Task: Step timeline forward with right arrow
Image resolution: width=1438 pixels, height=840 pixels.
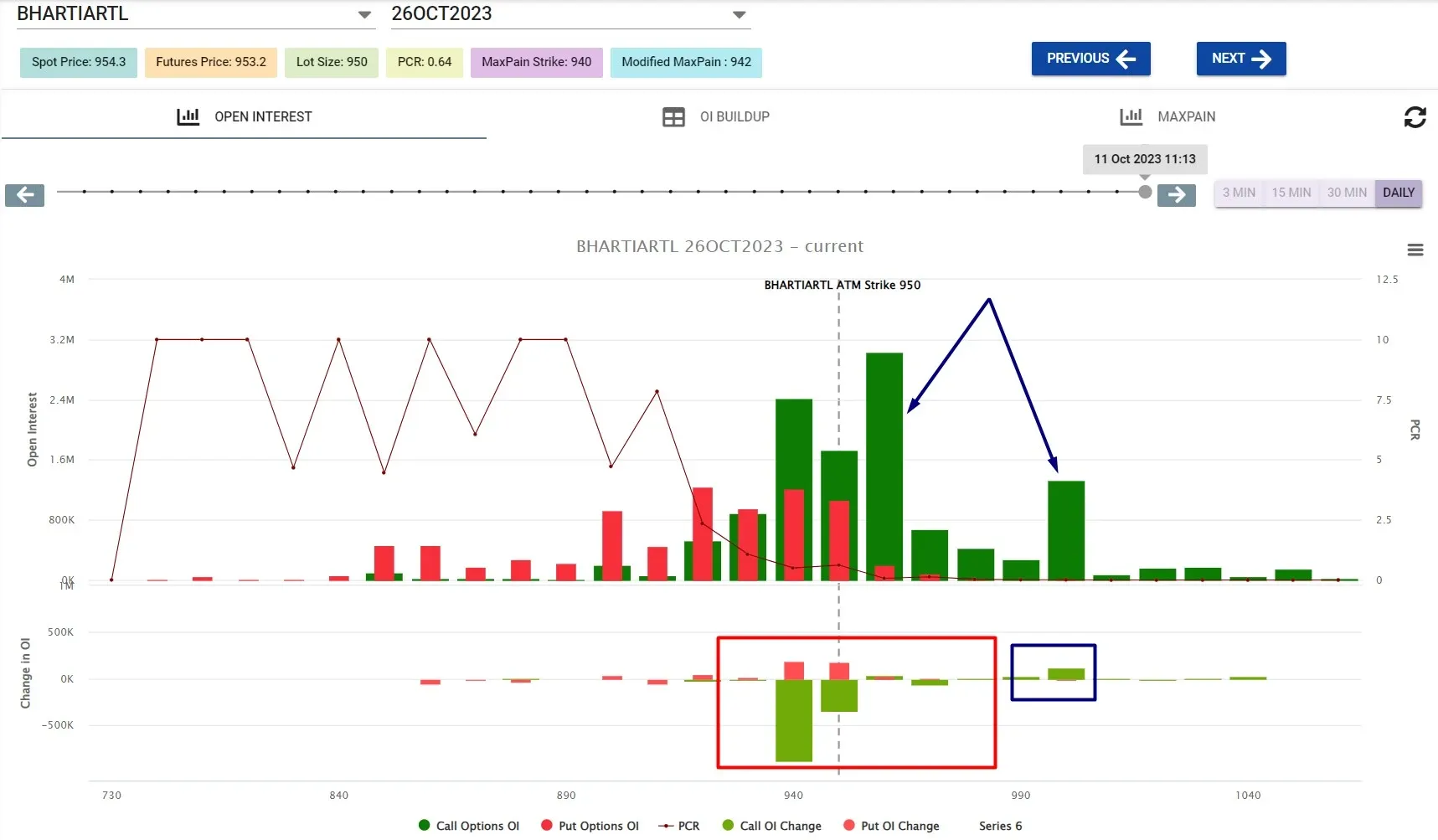Action: [1176, 195]
